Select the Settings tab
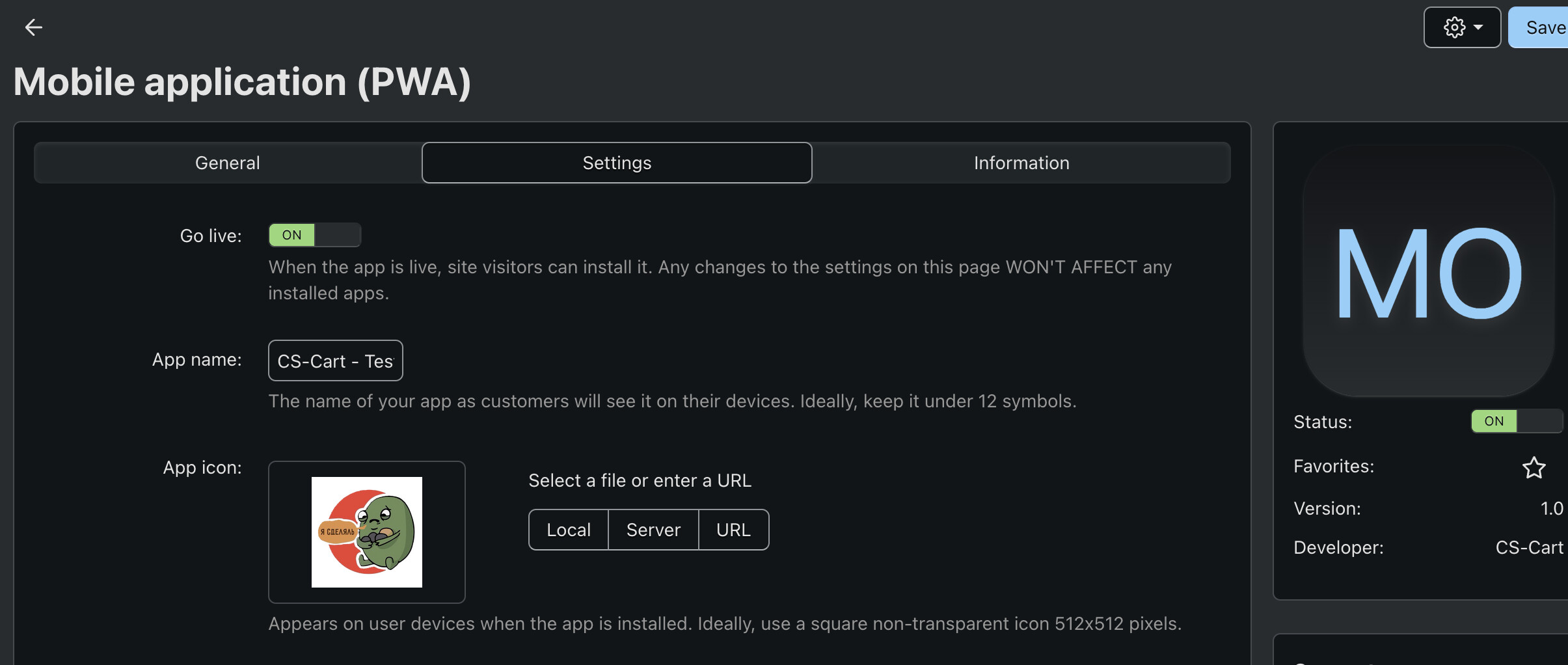 617,163
